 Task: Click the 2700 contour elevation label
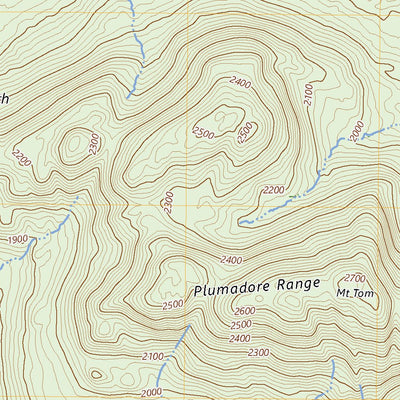click(355, 278)
